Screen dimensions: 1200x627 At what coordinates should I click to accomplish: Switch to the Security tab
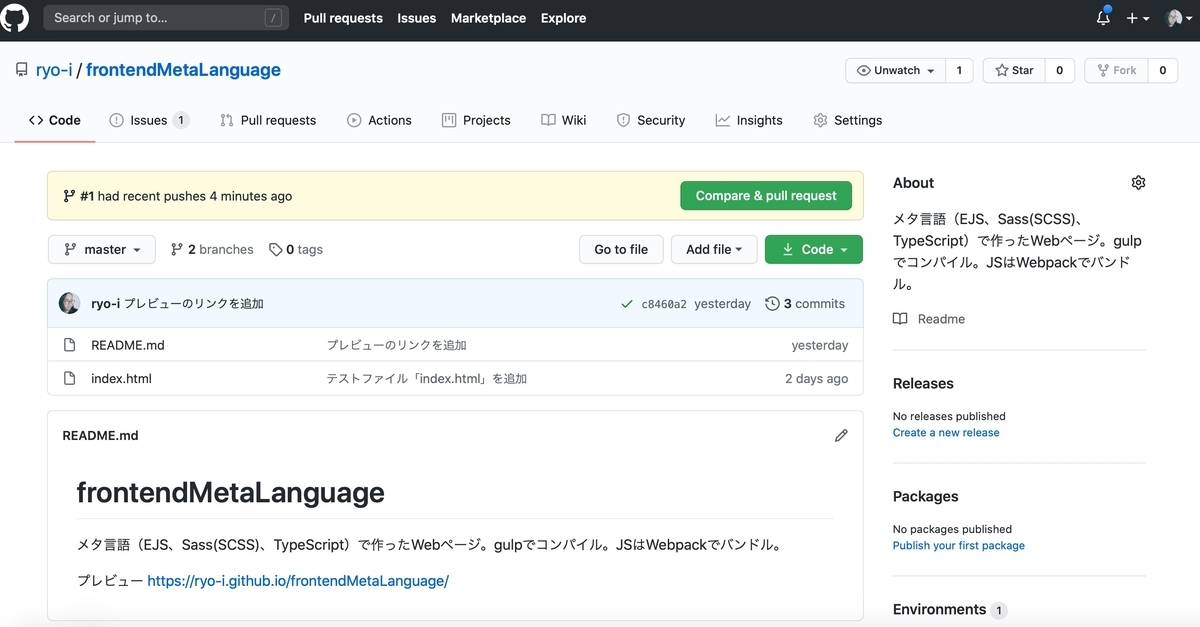click(651, 120)
